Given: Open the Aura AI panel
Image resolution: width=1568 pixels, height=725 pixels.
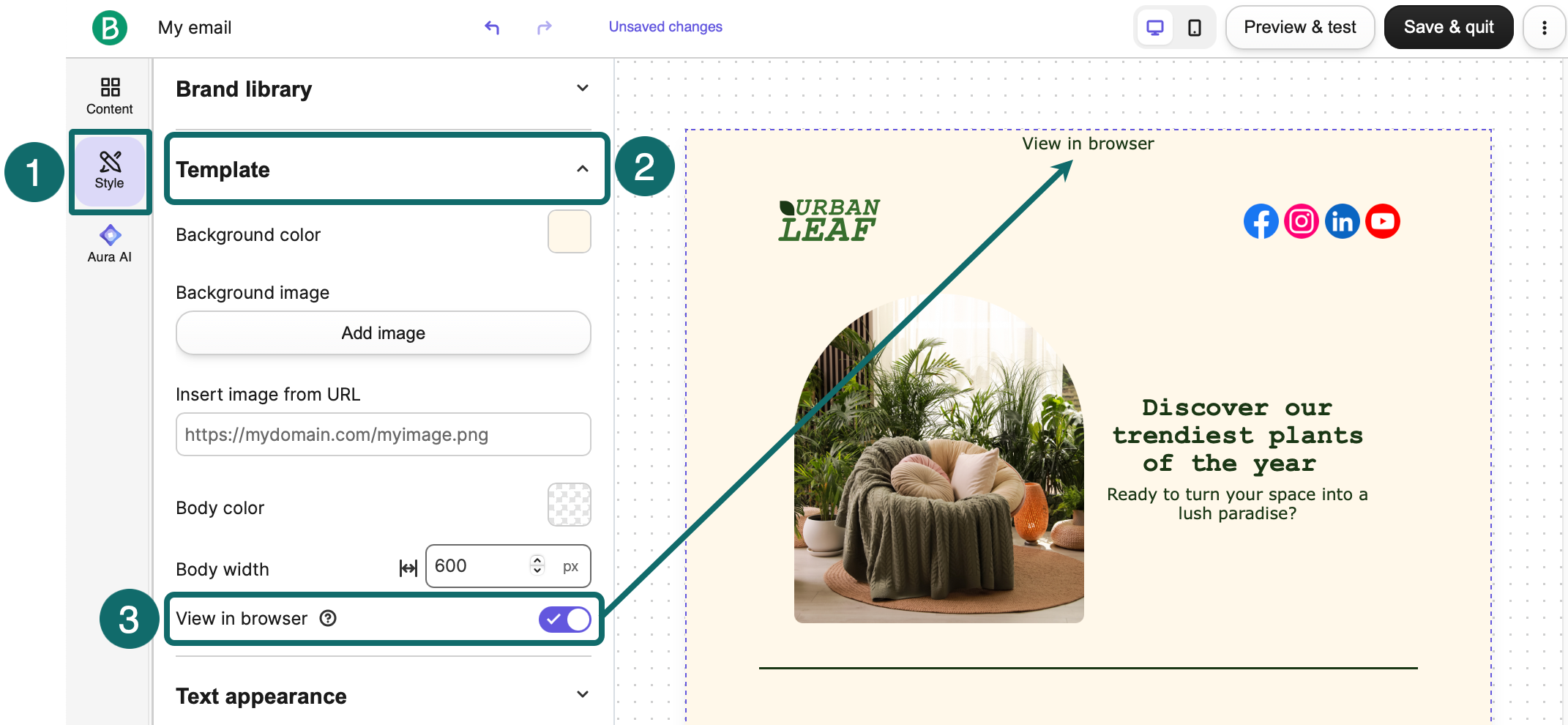Looking at the screenshot, I should click(x=110, y=244).
